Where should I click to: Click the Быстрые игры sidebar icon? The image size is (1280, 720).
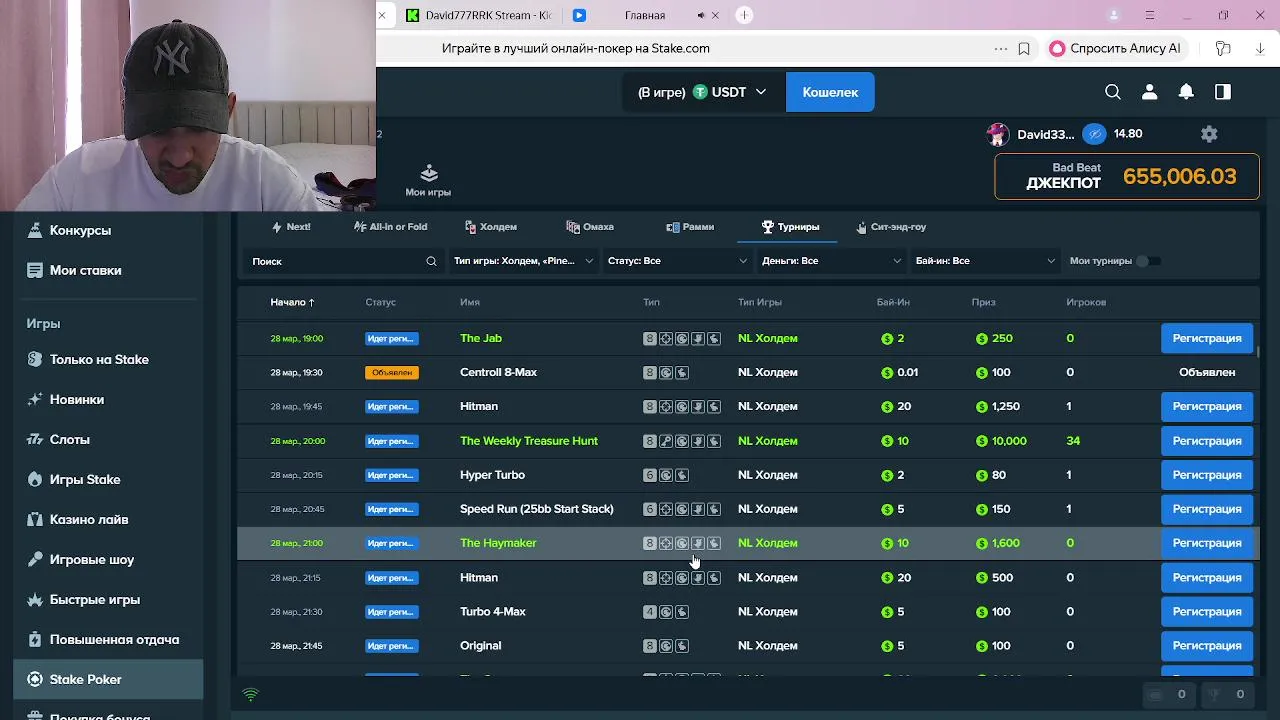click(x=35, y=600)
